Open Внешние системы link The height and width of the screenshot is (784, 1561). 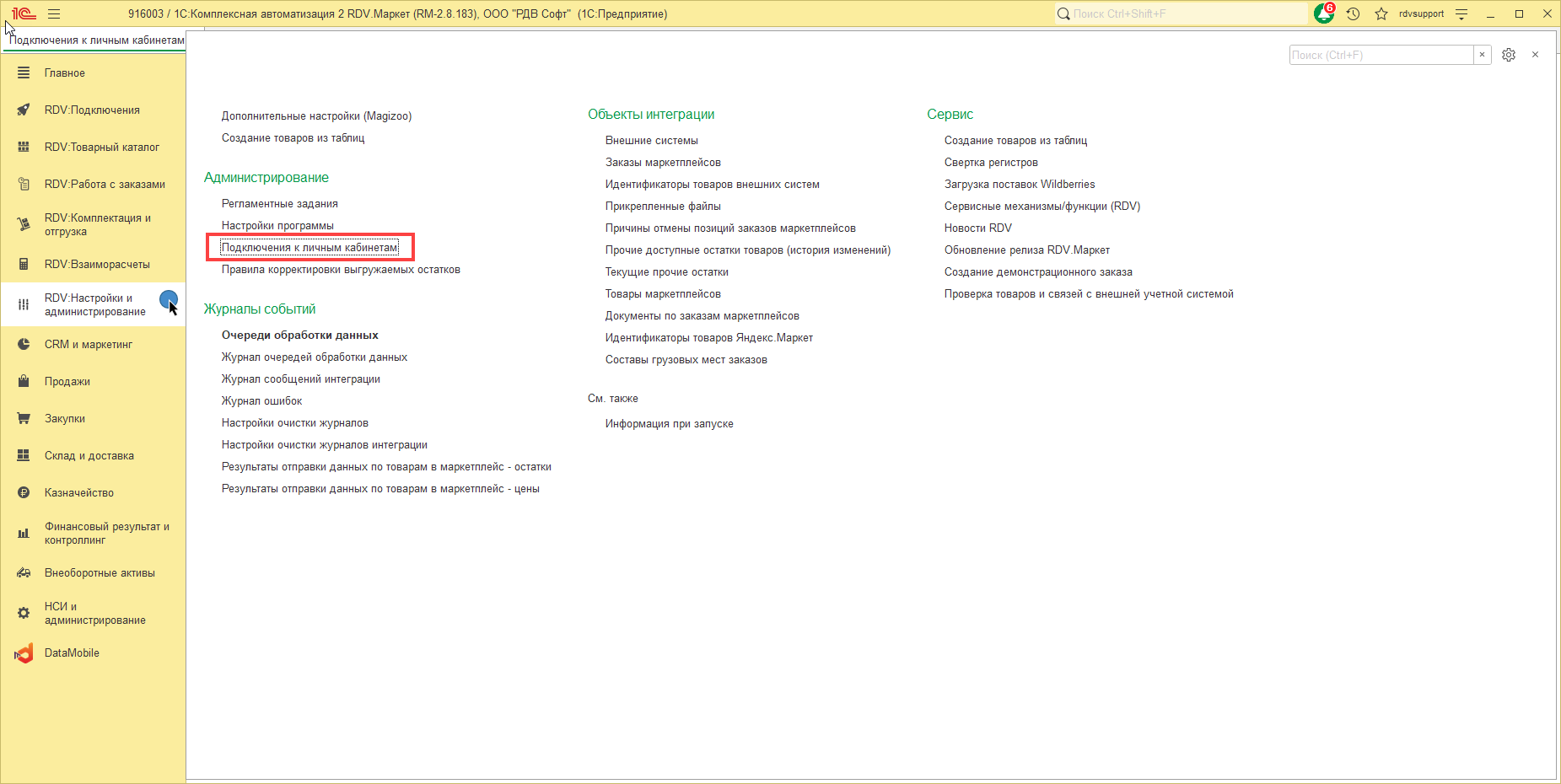click(x=652, y=141)
